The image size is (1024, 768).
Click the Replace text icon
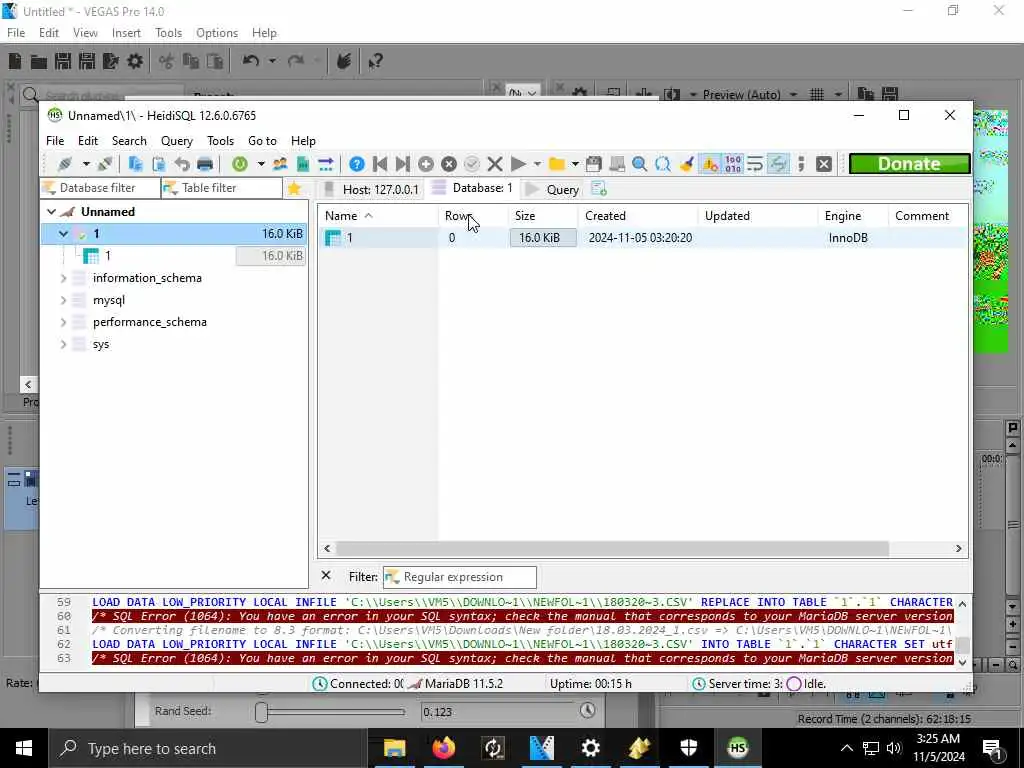663,164
